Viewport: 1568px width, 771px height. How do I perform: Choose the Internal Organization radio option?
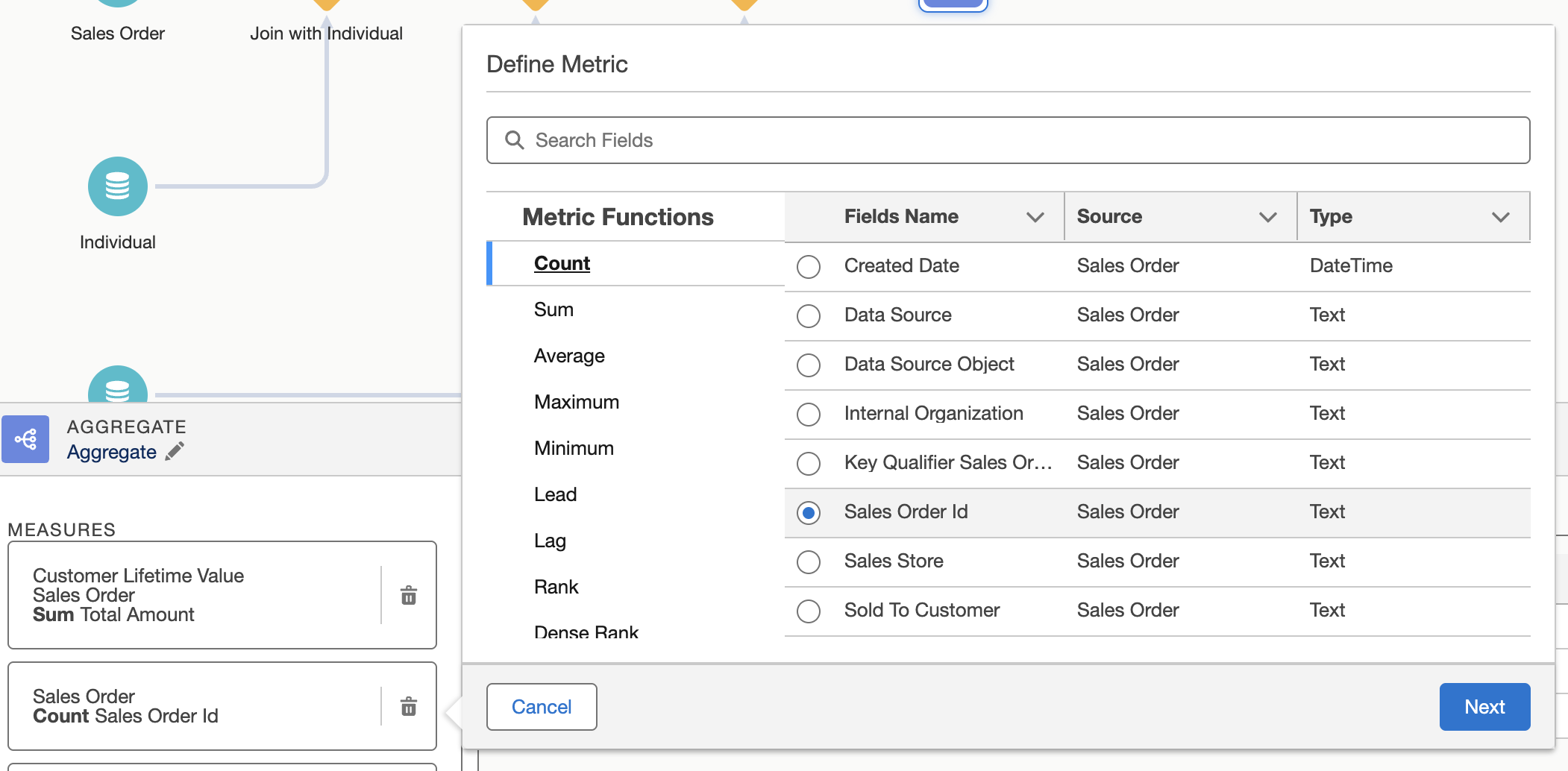tap(809, 414)
